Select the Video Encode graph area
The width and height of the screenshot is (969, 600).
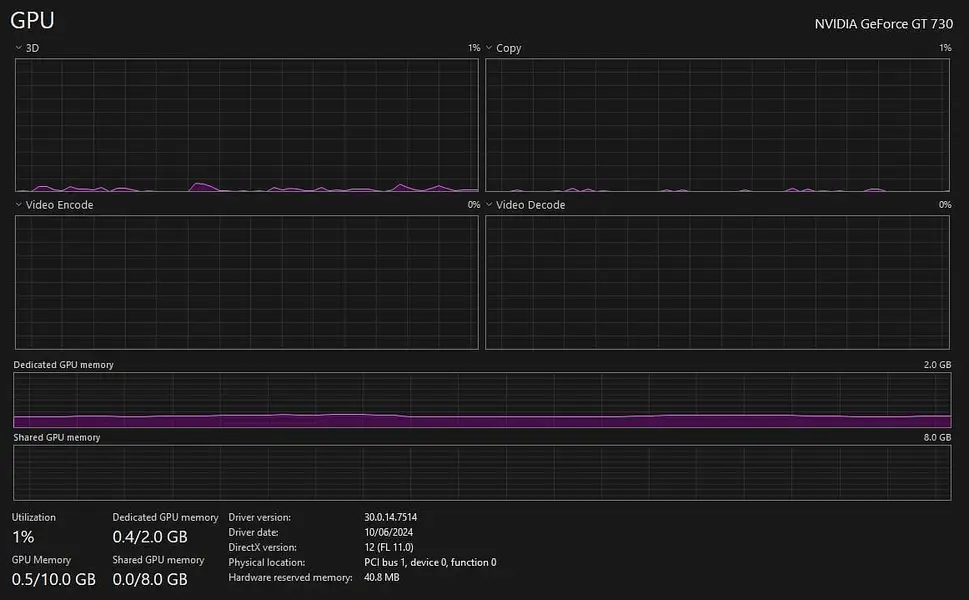coord(246,282)
